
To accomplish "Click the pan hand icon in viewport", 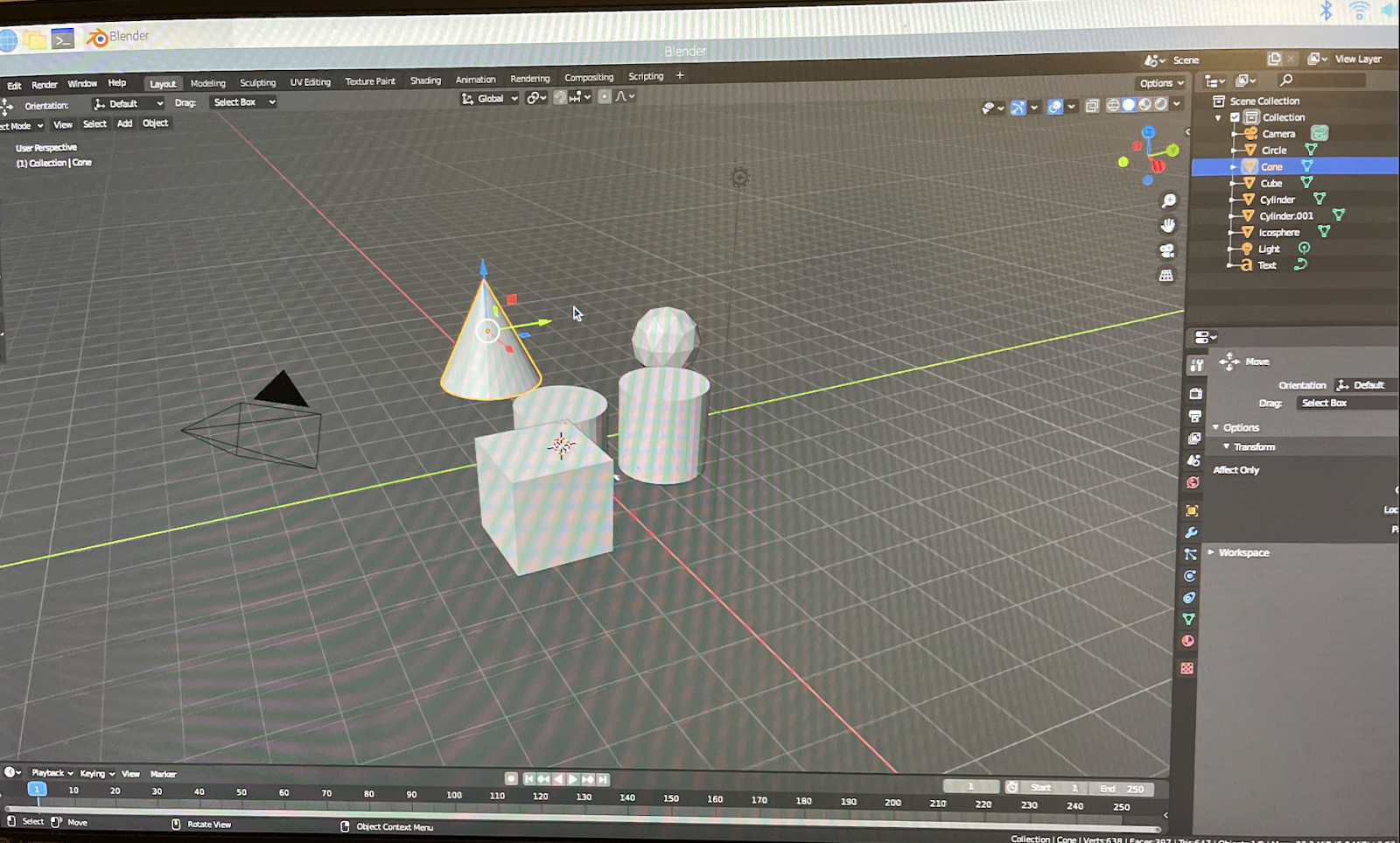I will 1168,226.
